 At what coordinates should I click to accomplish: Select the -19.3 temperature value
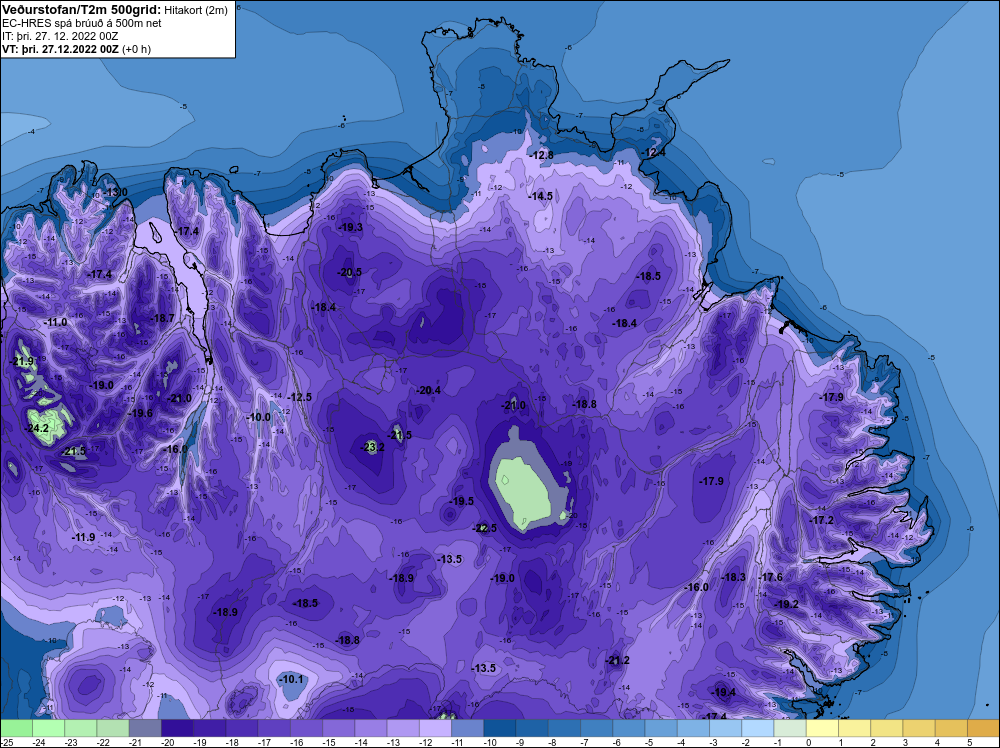pos(350,227)
